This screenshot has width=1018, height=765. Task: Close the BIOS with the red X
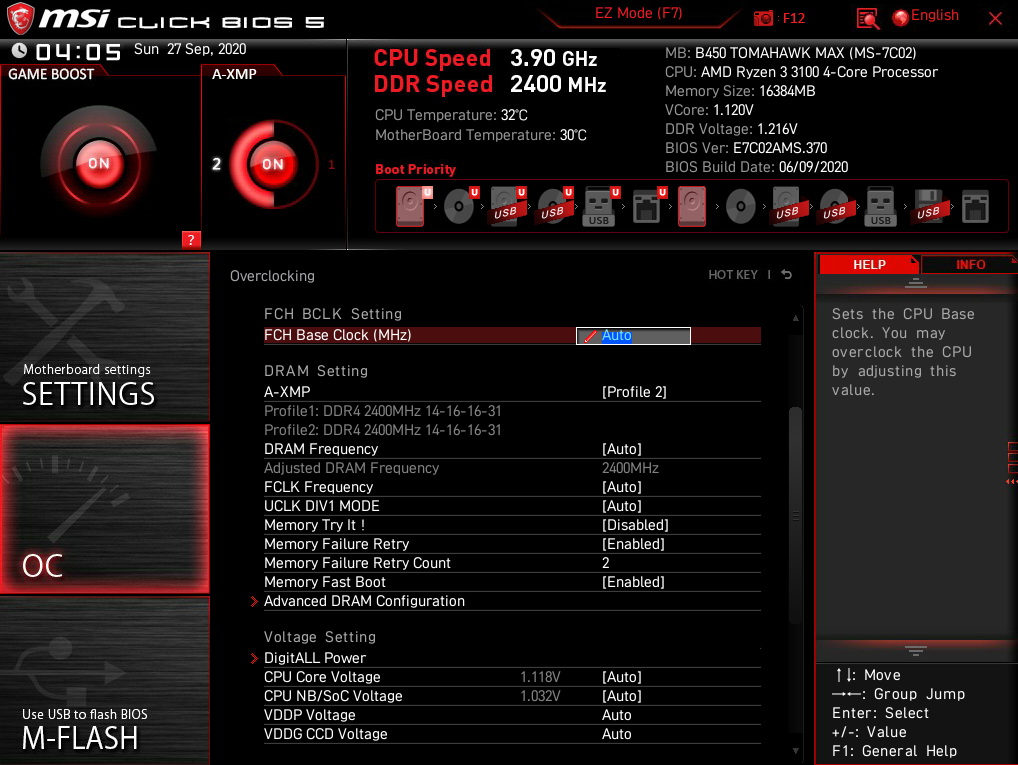pyautogui.click(x=995, y=18)
